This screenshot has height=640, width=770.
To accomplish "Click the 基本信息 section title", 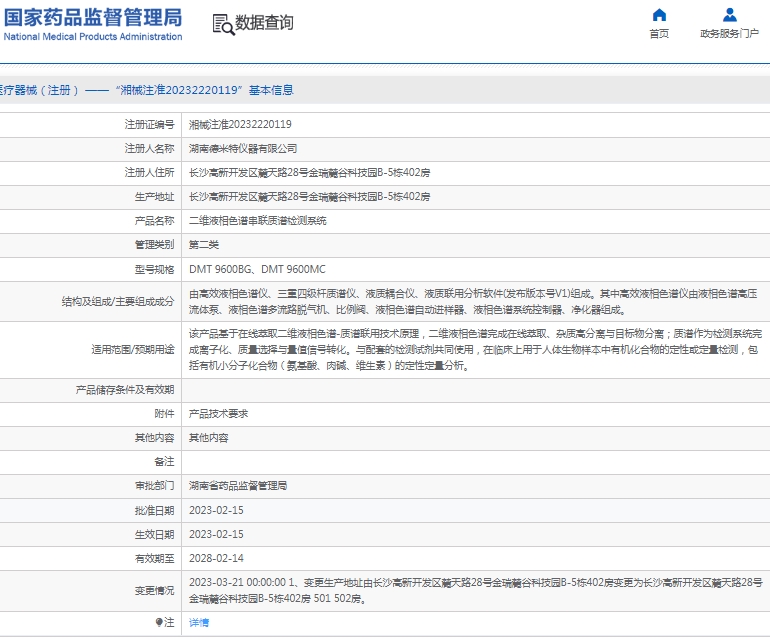I will pyautogui.click(x=271, y=90).
